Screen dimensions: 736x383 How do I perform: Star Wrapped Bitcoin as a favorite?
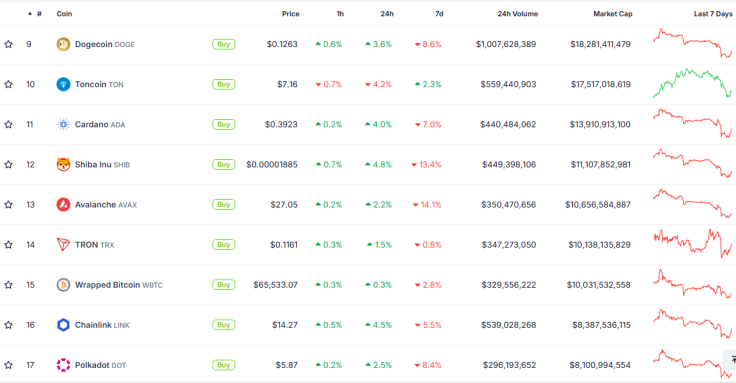[x=8, y=285]
